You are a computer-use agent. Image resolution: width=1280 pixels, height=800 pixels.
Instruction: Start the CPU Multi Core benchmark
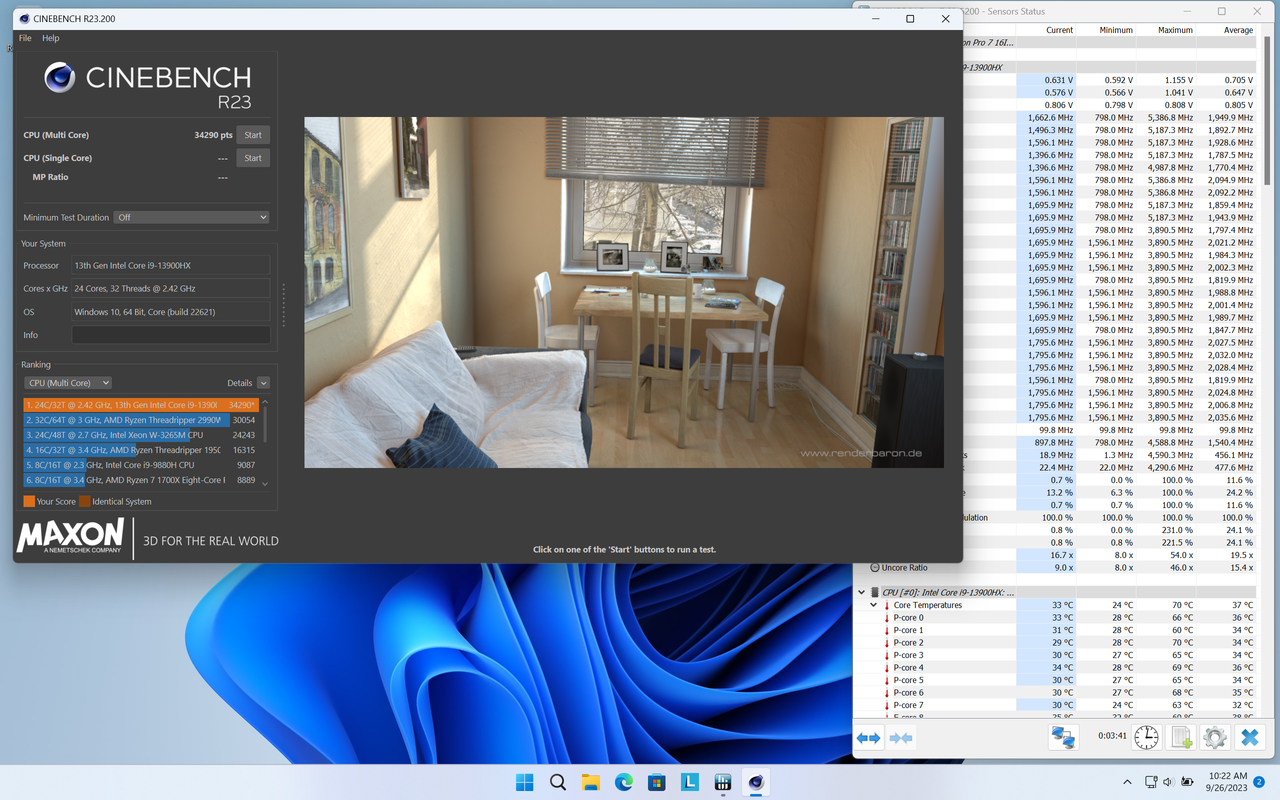[x=252, y=134]
